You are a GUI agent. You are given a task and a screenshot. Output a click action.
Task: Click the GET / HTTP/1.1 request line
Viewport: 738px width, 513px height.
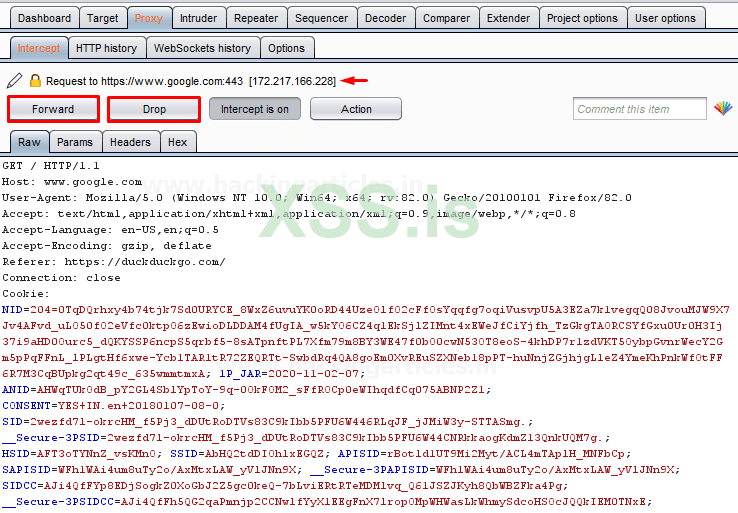click(x=51, y=166)
